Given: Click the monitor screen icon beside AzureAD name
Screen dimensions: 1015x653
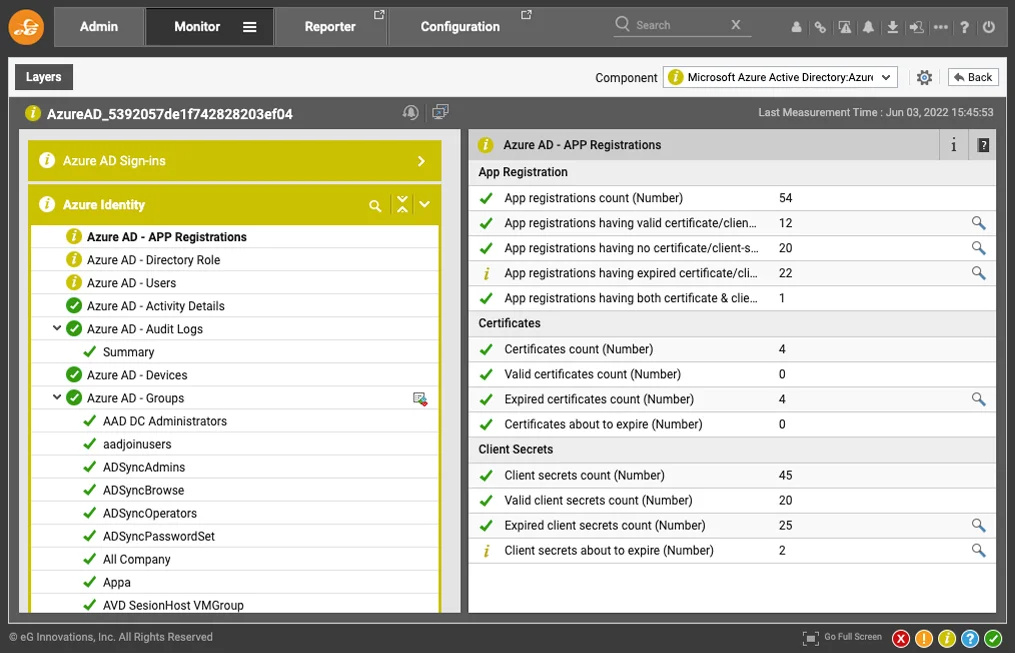Looking at the screenshot, I should [x=440, y=112].
